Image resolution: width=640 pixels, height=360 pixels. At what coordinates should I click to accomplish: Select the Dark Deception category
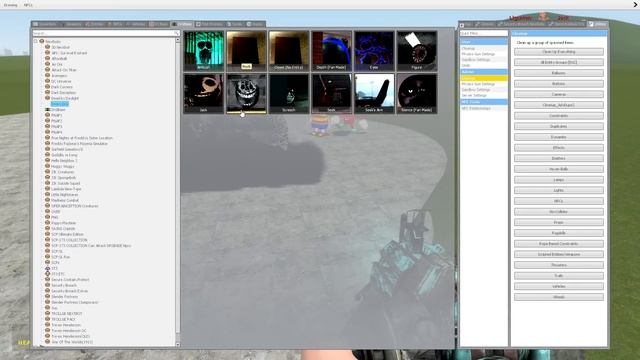click(63, 93)
